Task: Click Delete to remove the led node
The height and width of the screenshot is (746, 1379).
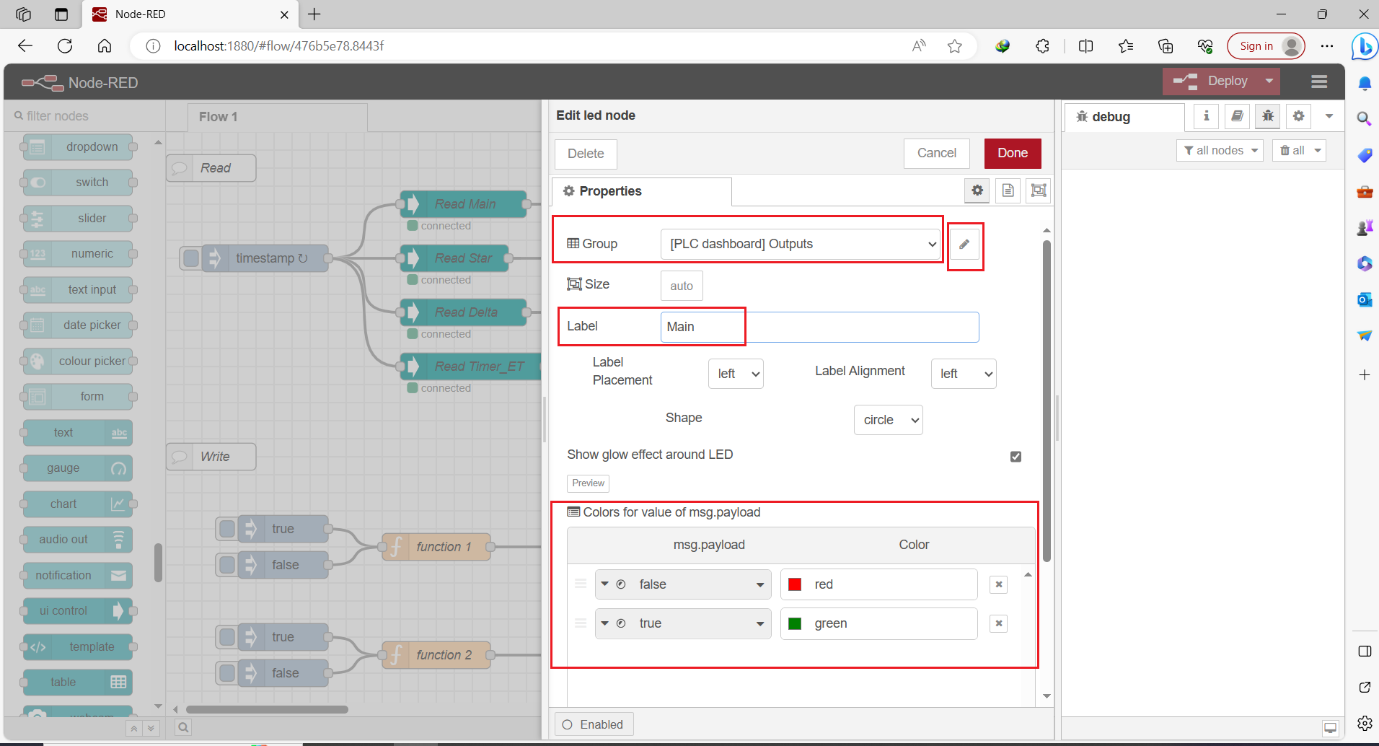Action: pos(585,153)
